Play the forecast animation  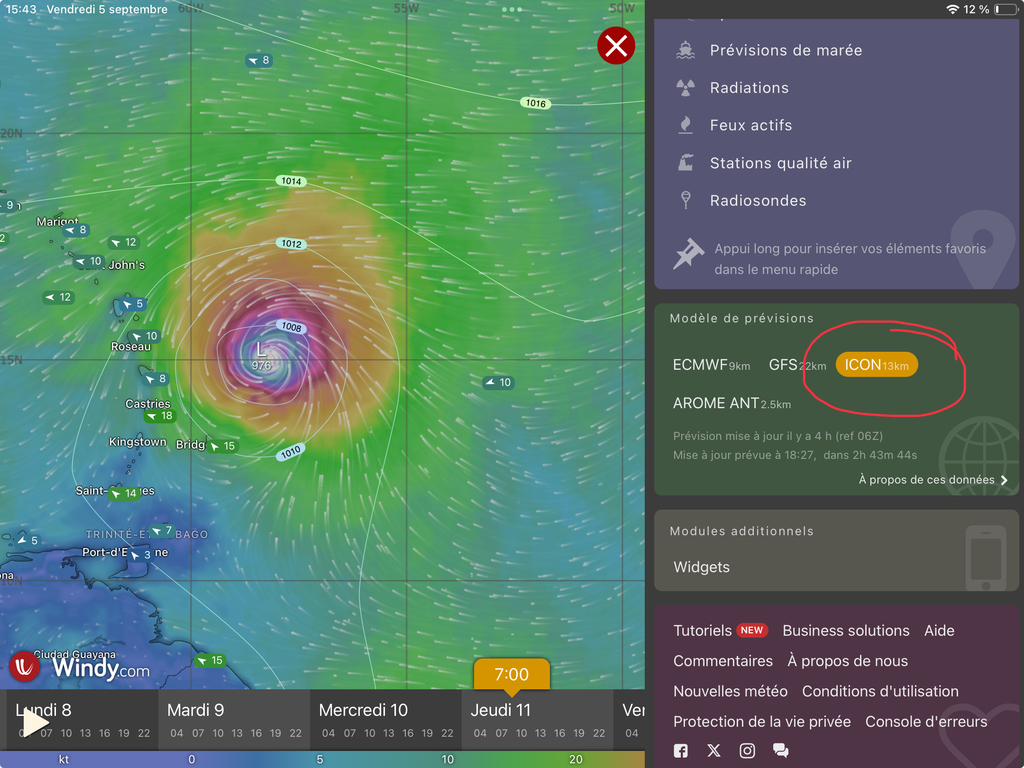35,723
